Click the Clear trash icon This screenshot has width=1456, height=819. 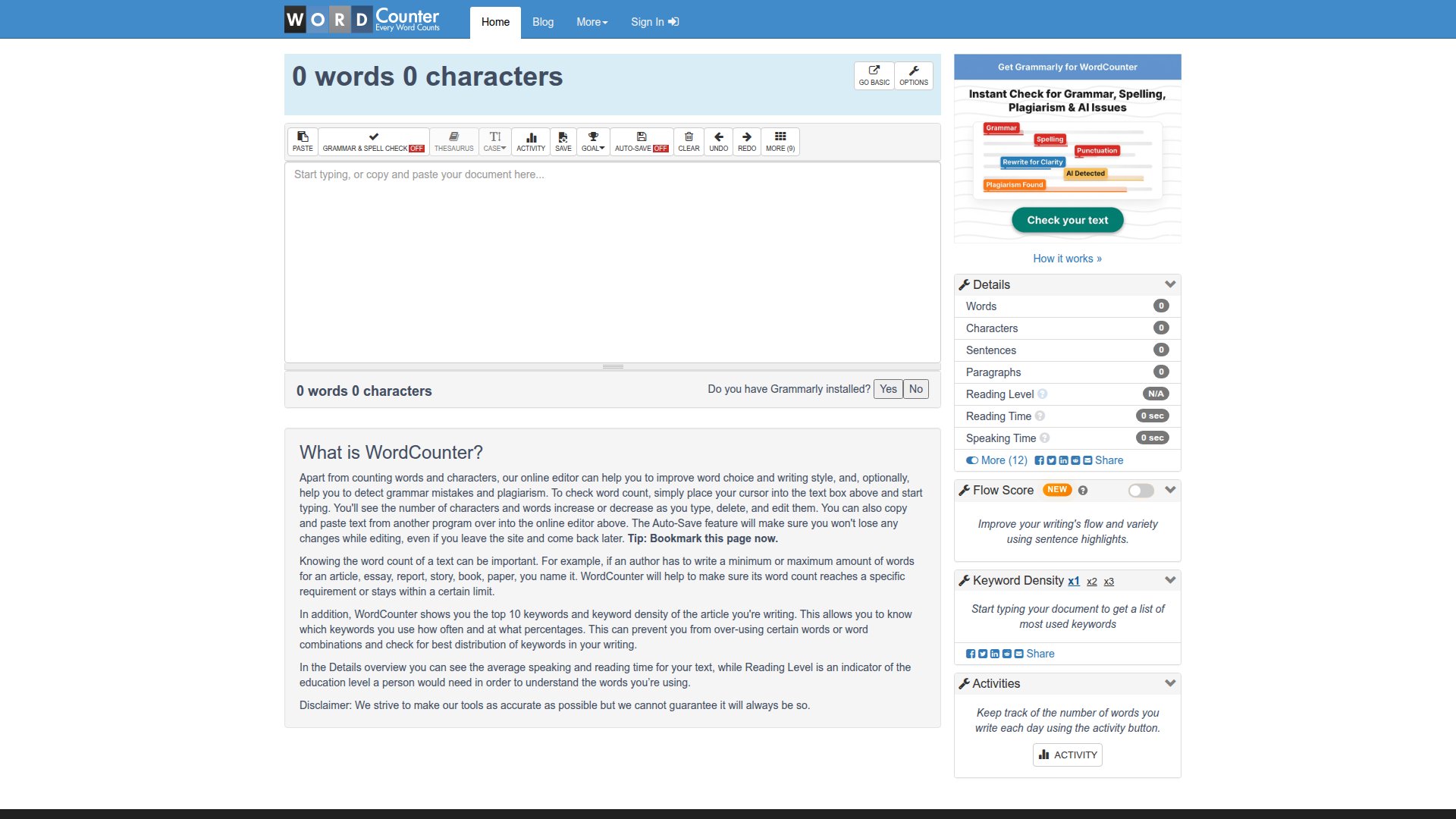click(689, 142)
